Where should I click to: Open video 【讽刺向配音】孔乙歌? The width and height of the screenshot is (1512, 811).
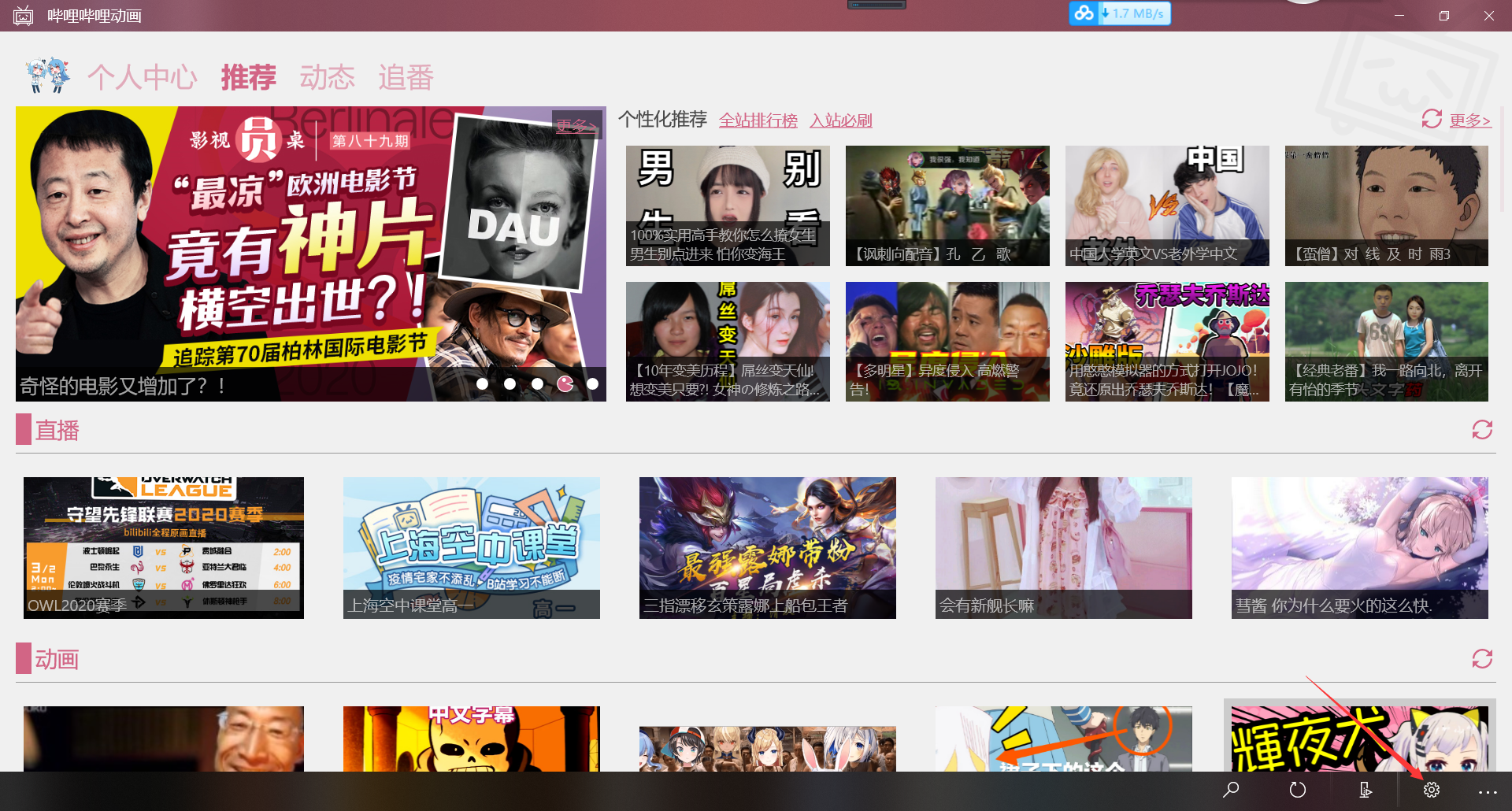click(x=947, y=206)
